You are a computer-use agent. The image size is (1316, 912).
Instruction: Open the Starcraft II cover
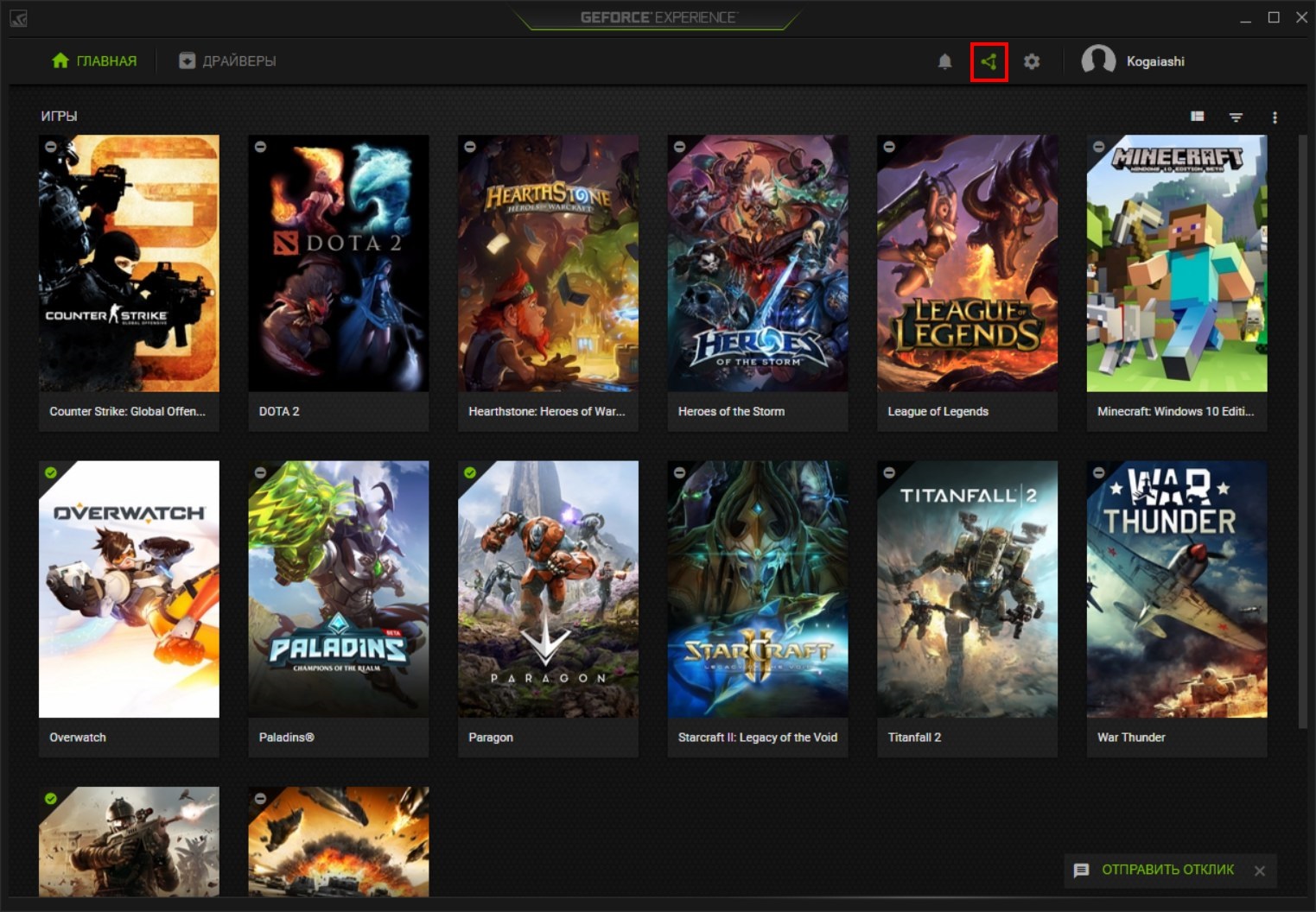point(758,589)
